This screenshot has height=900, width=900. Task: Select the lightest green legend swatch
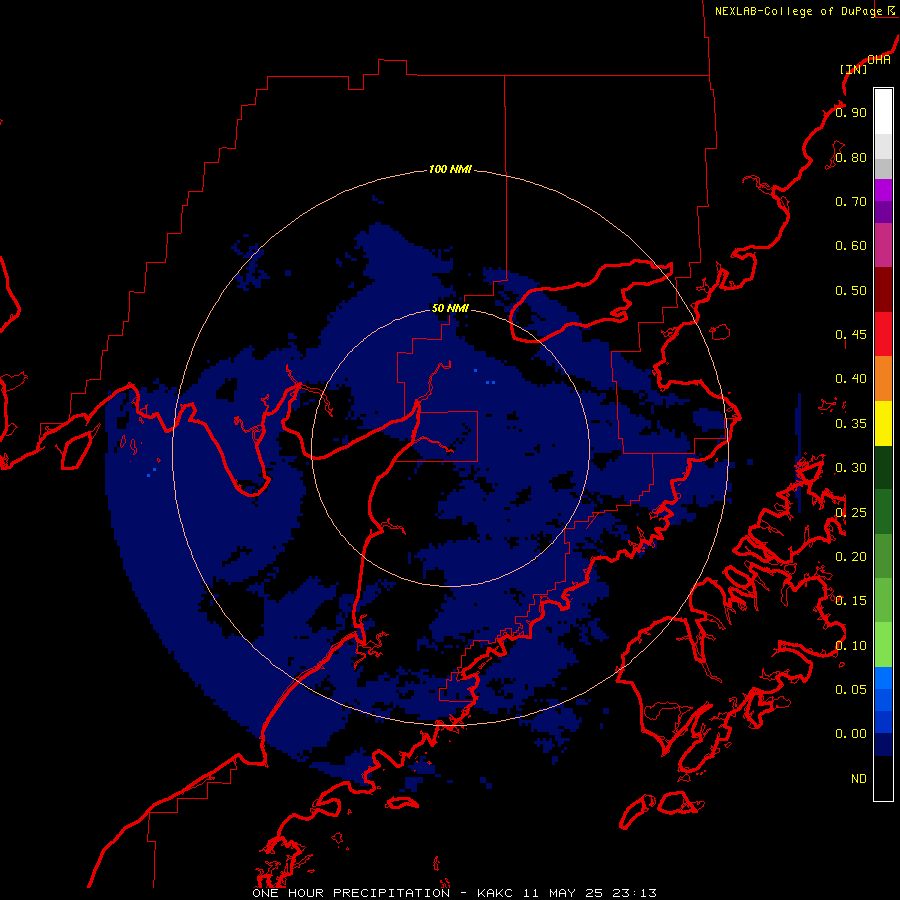[x=883, y=645]
